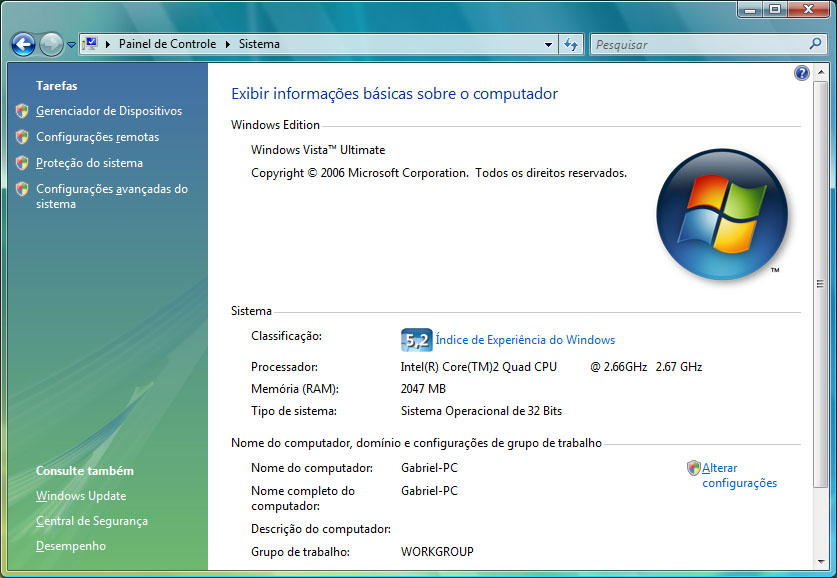This screenshot has height=578, width=837.
Task: Click the back navigation arrow
Action: [22, 44]
